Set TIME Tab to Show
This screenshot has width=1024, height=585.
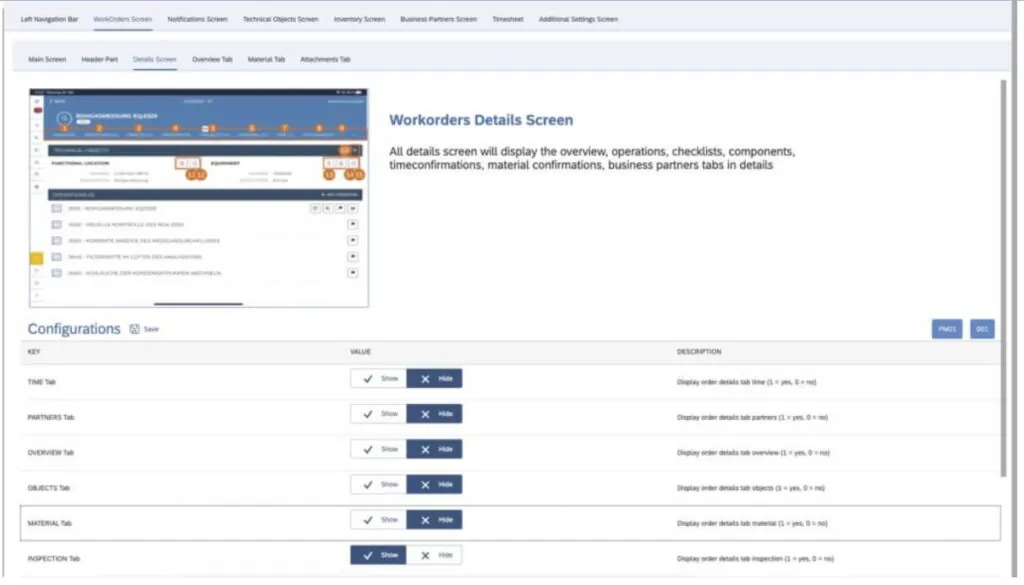(x=379, y=379)
